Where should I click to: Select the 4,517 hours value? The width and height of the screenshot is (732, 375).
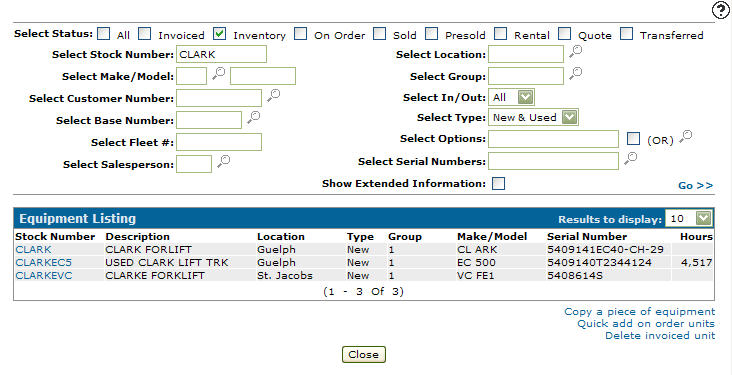(x=697, y=262)
